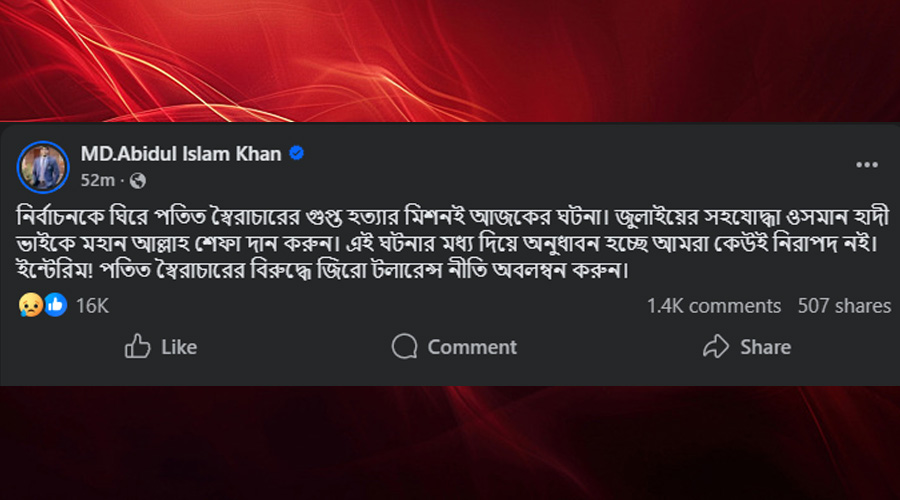Click the blue thumbs-up reaction emoji
The width and height of the screenshot is (900, 500).
[x=54, y=306]
